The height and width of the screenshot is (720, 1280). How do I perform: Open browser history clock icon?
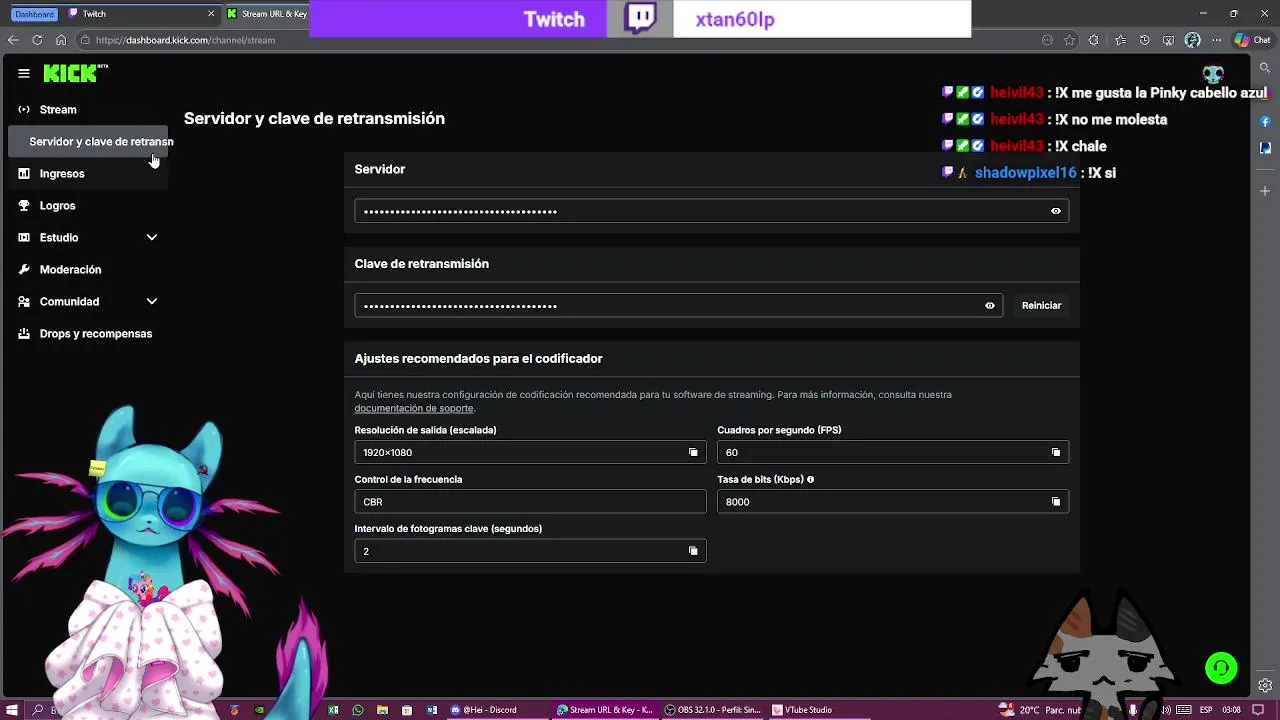point(1144,40)
